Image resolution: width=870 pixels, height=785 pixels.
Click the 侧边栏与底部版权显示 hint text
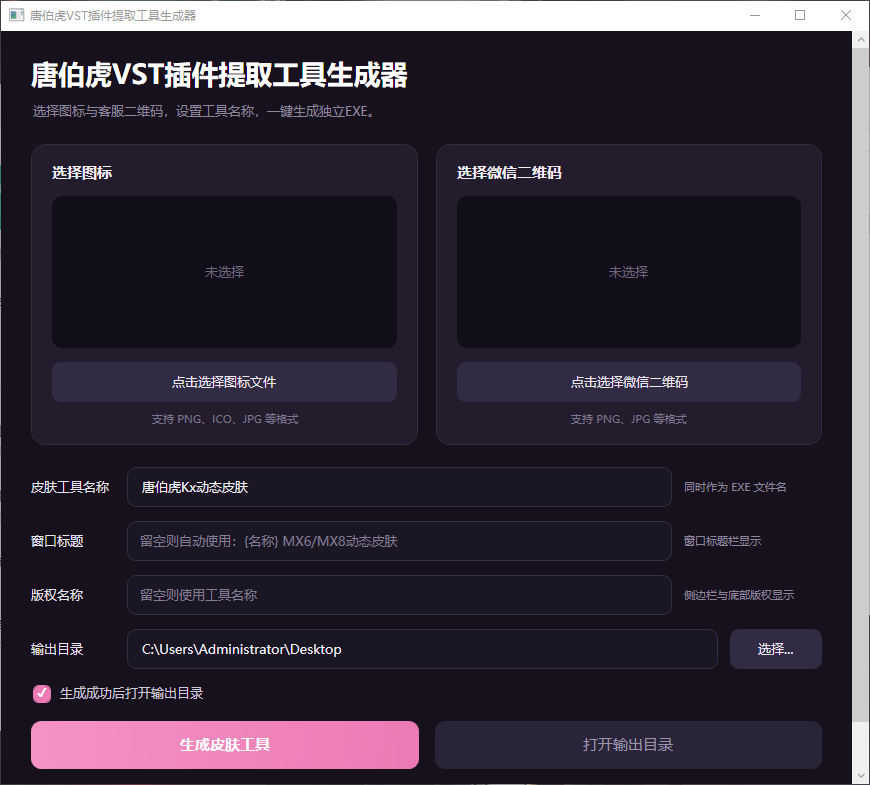click(739, 595)
